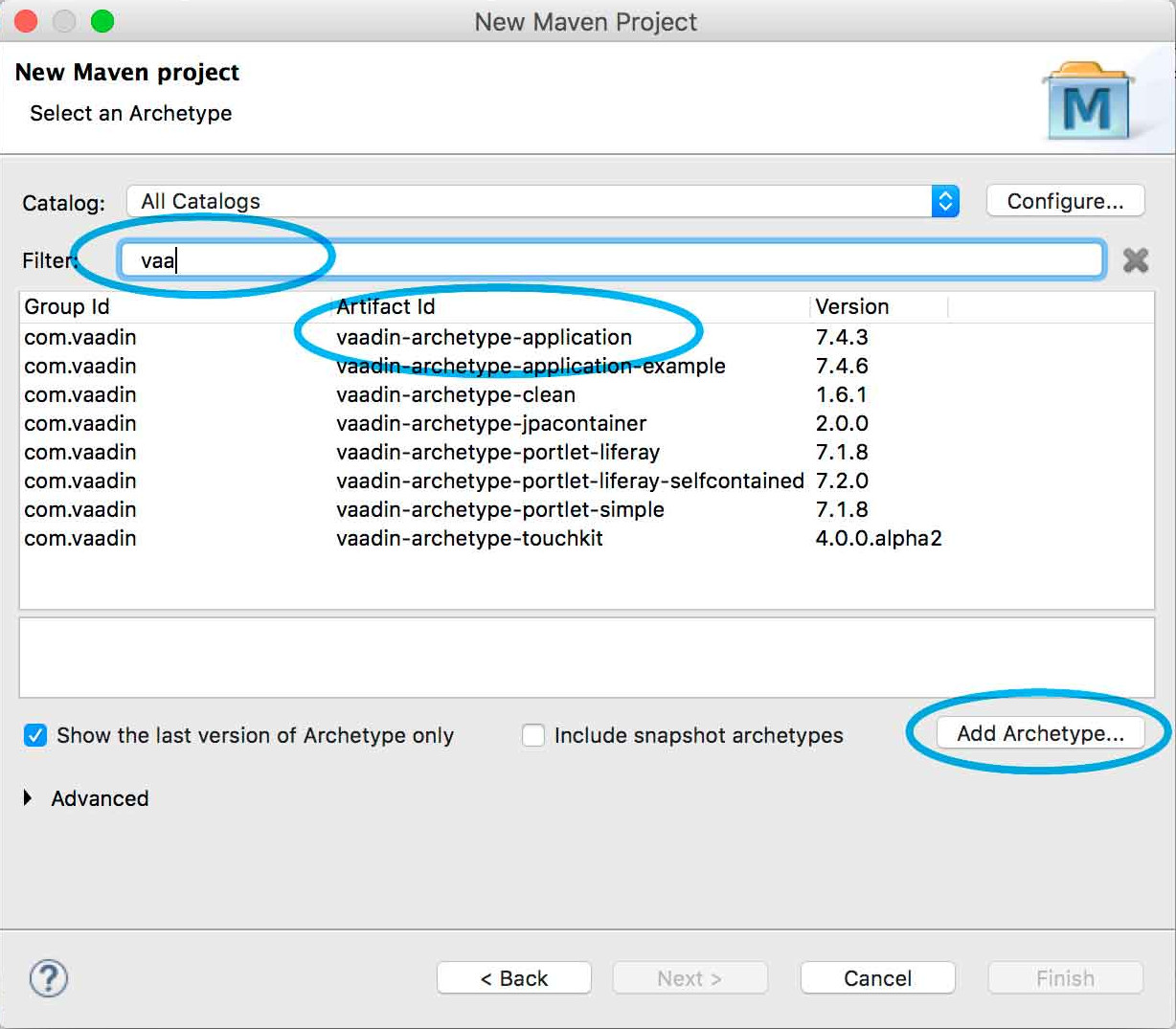1176x1029 pixels.
Task: Click version 4.0.0.alpha2 cell
Action: pos(878,538)
